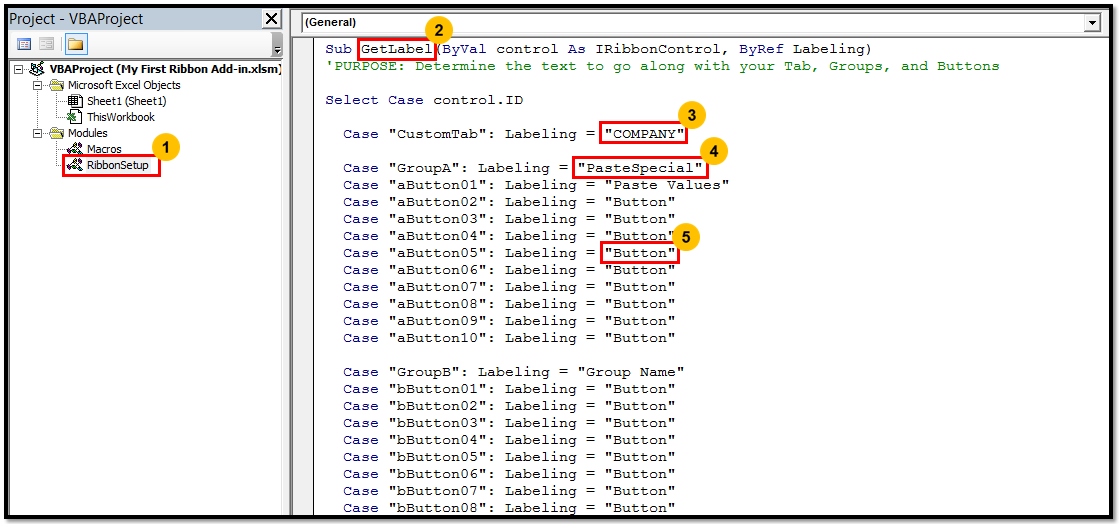Select ThisWorkbook in project tree
This screenshot has height=524, width=1119.
pos(121,117)
